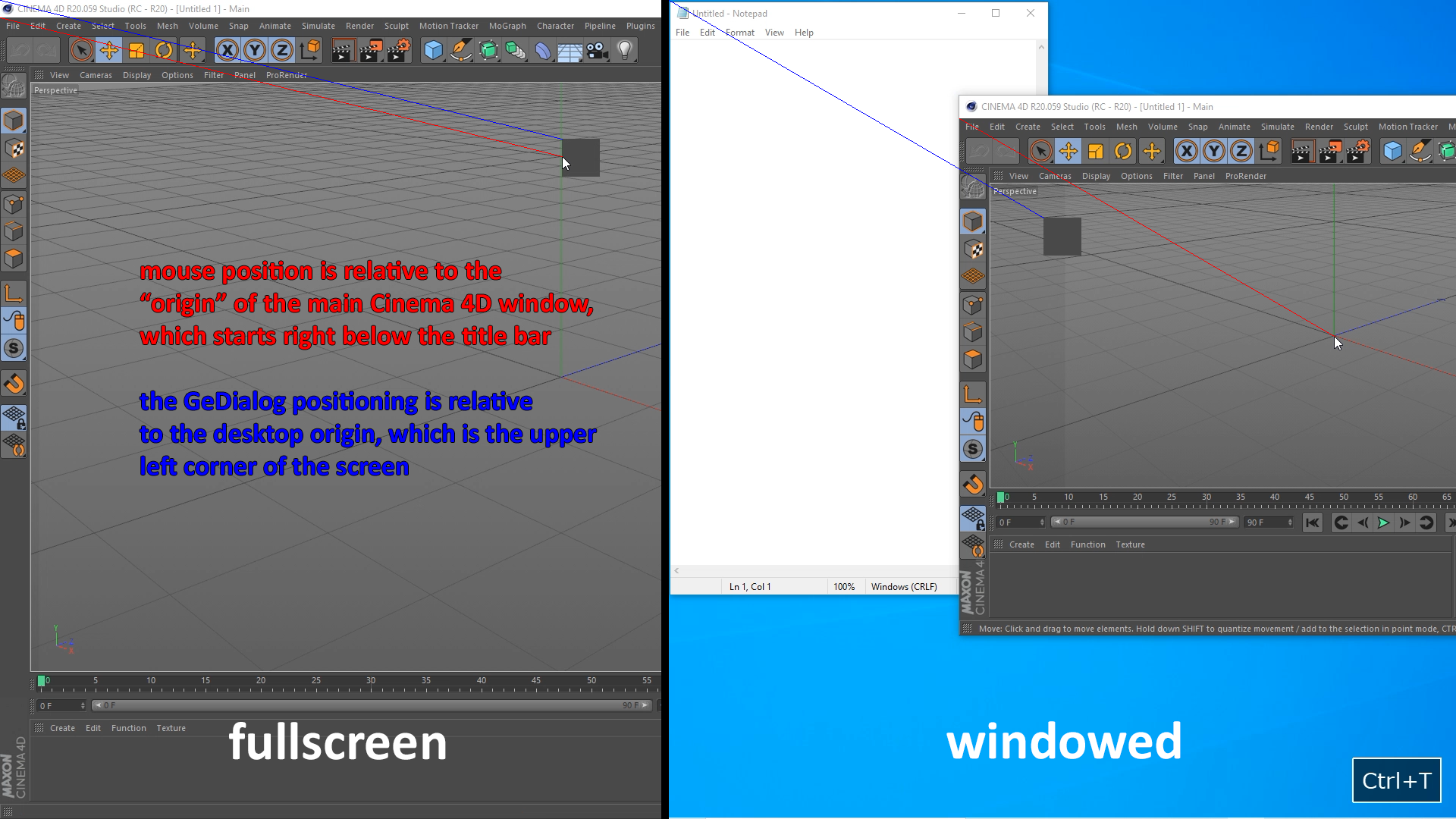Select the Move tool in Cinema 4D
Image resolution: width=1456 pixels, height=819 pixels.
pyautogui.click(x=108, y=50)
